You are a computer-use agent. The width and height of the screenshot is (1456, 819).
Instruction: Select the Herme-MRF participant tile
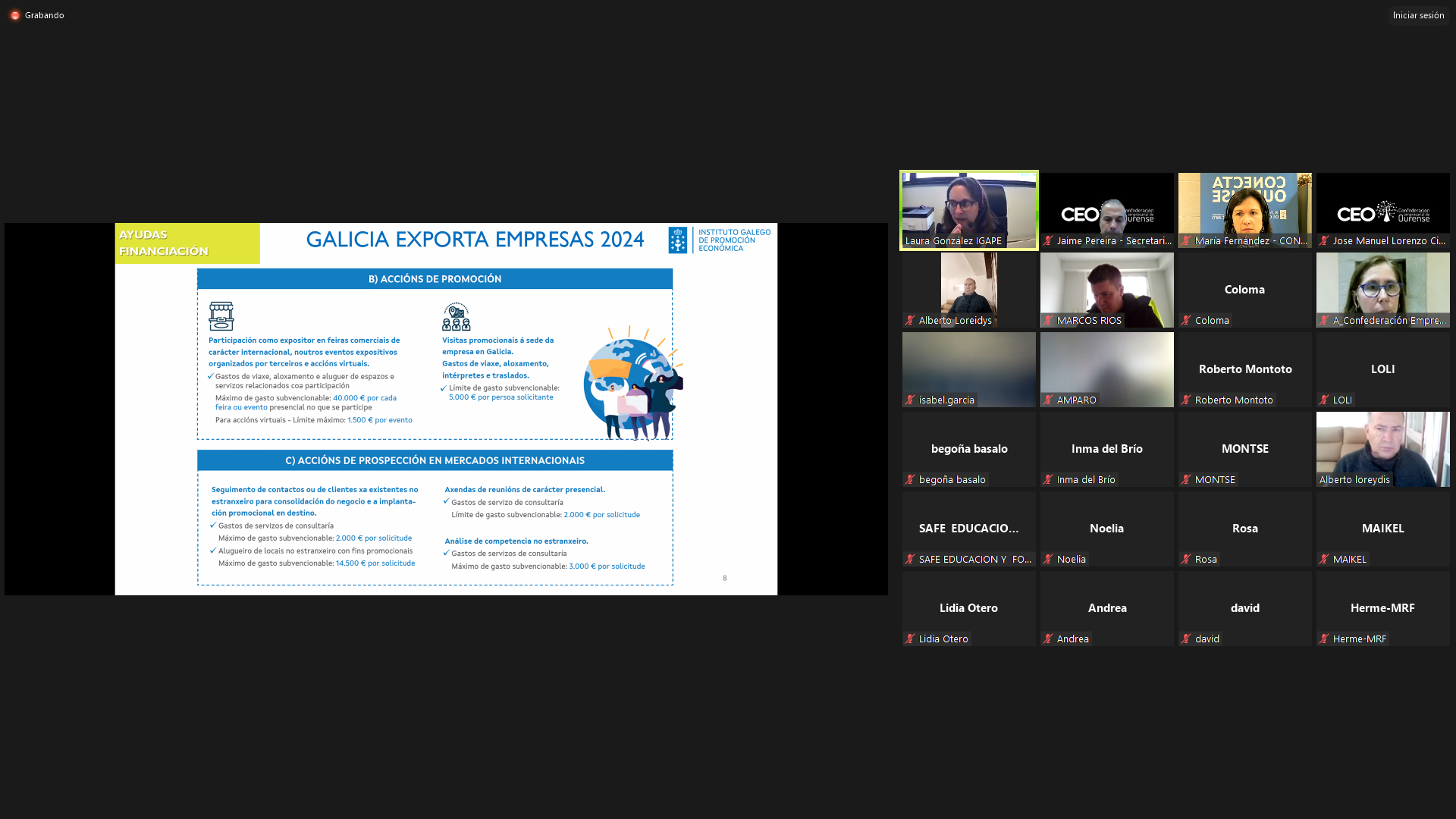[1382, 608]
